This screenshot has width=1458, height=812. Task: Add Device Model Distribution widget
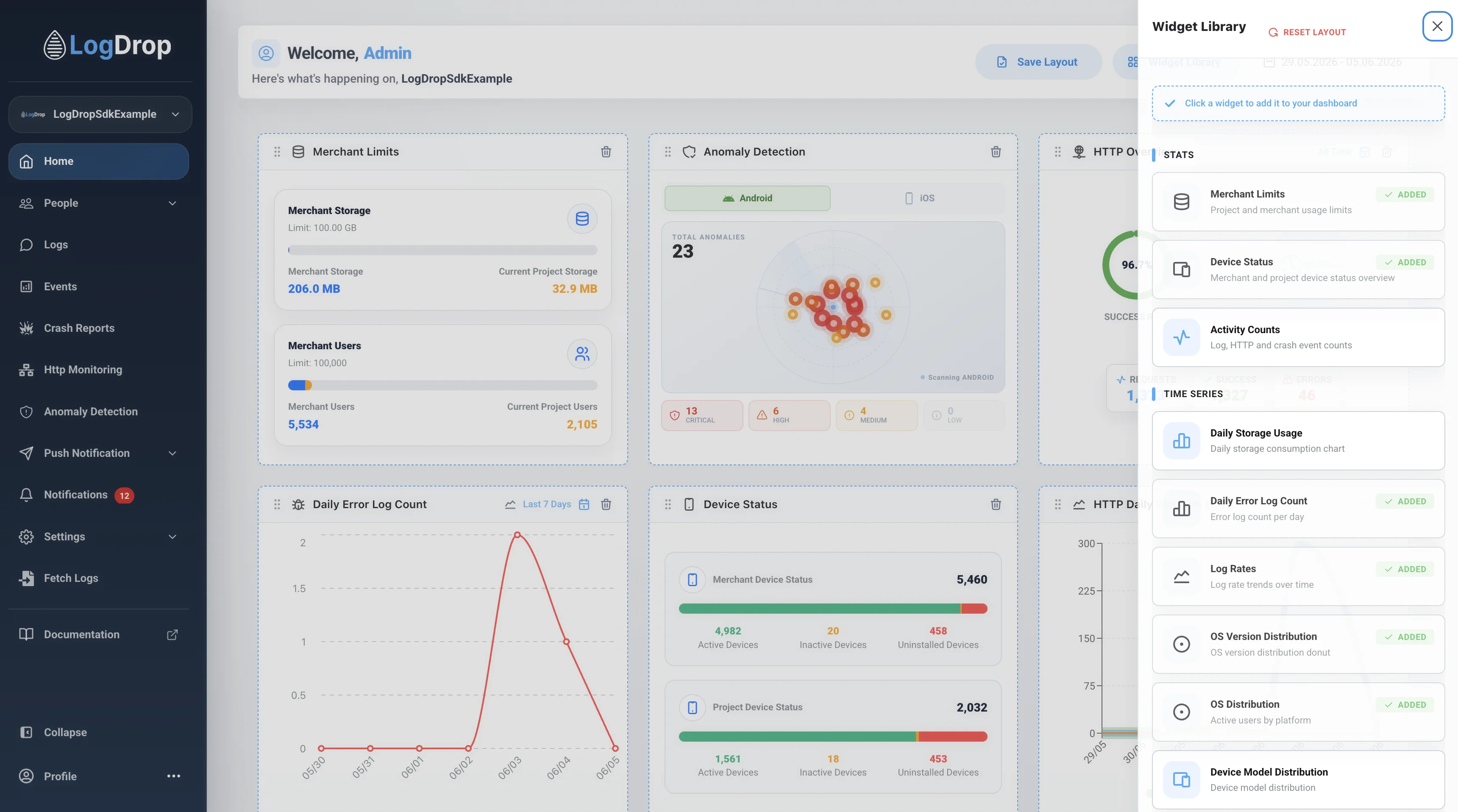(x=1298, y=780)
